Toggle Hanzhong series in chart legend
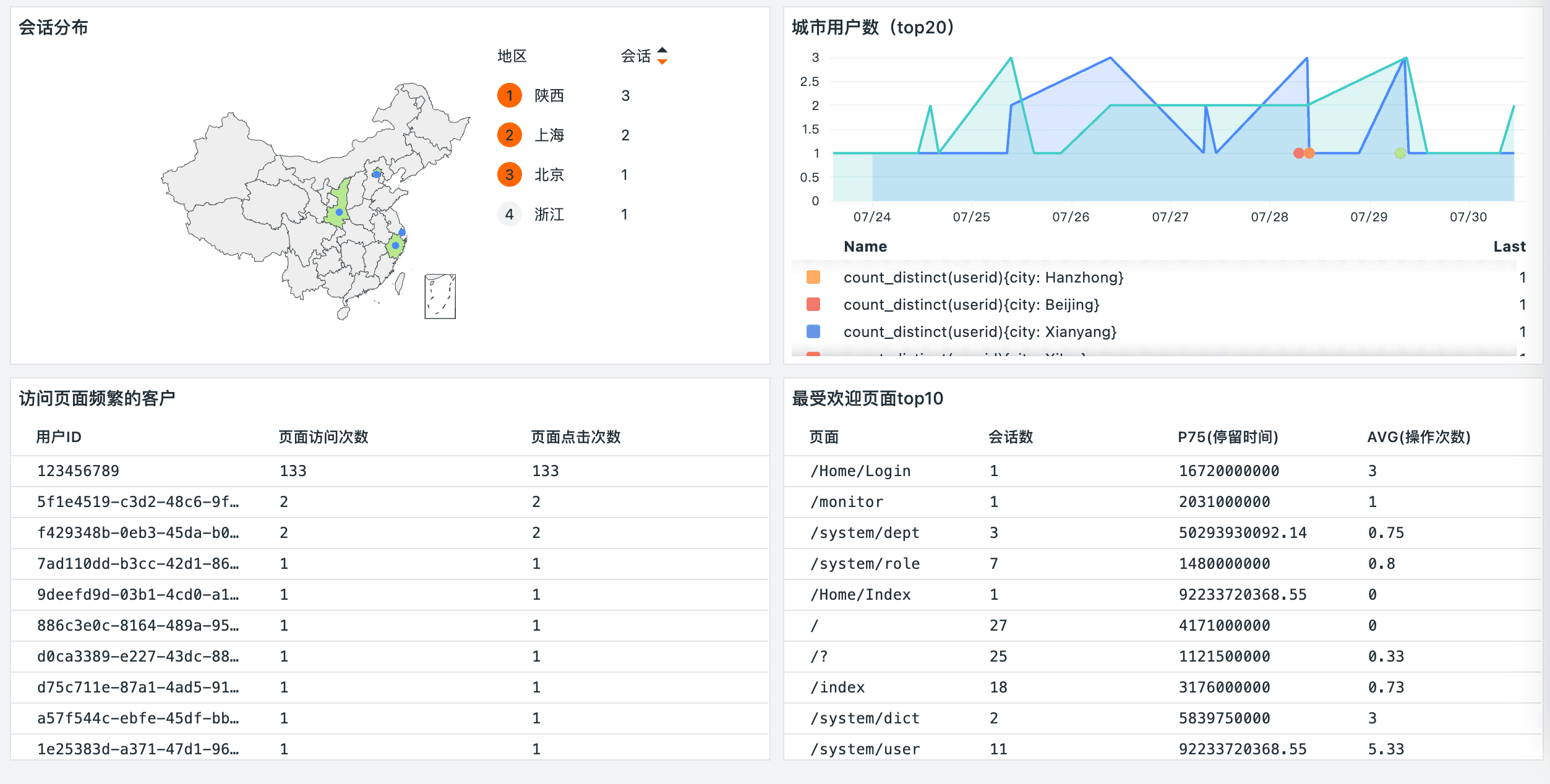The image size is (1550, 784). click(x=983, y=278)
